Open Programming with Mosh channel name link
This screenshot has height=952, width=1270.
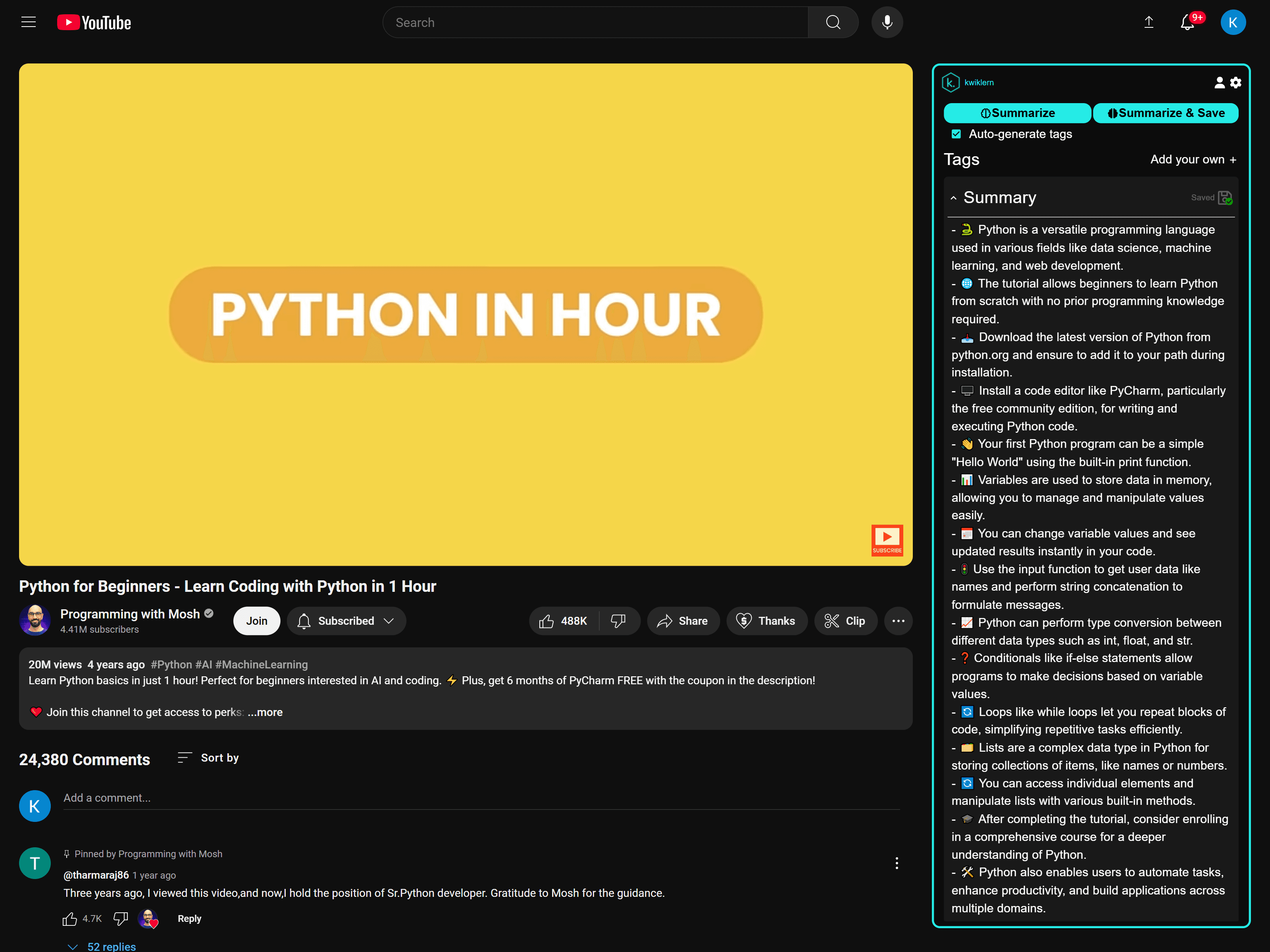pyautogui.click(x=130, y=614)
